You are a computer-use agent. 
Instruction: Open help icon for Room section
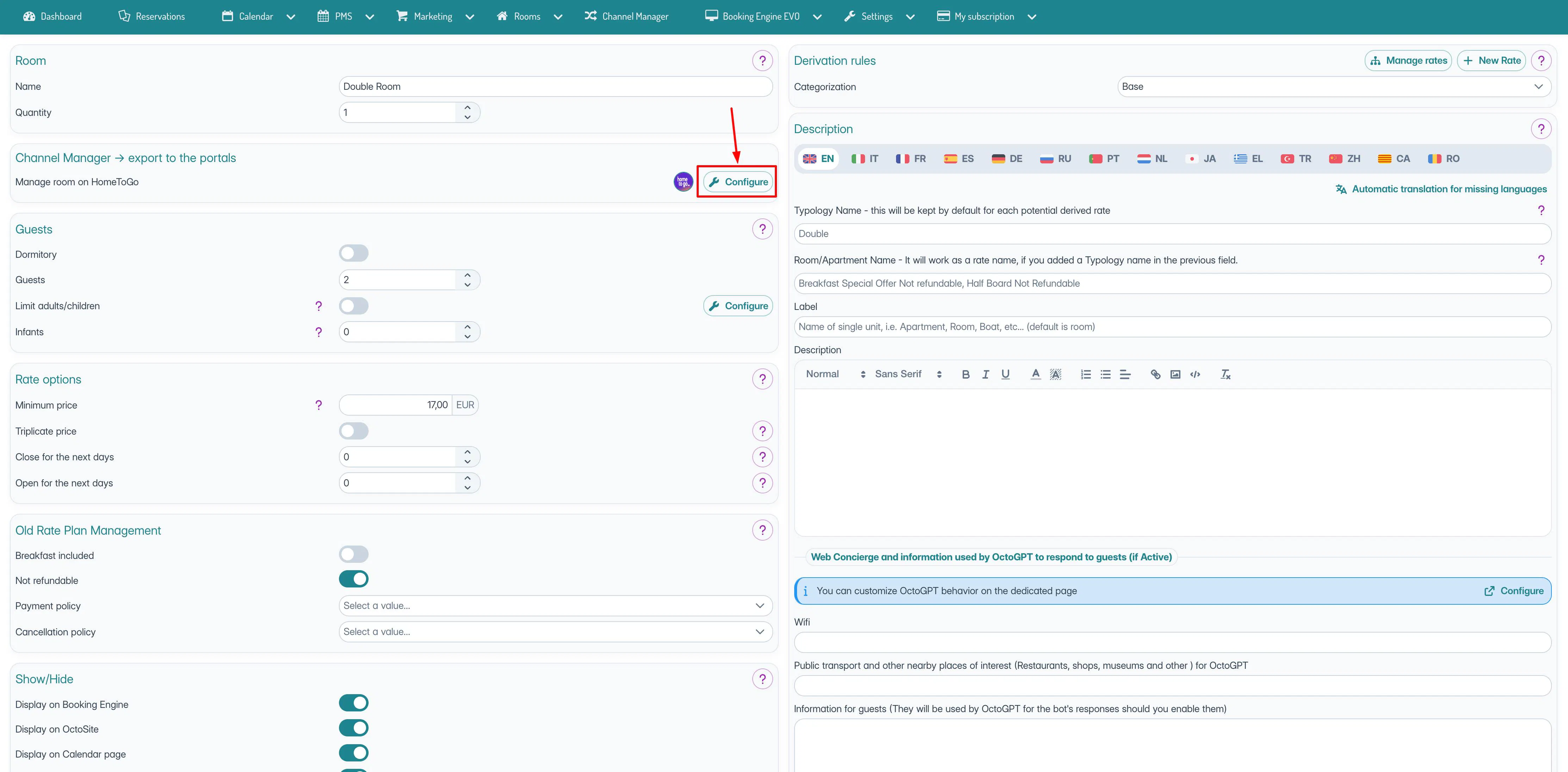point(762,61)
